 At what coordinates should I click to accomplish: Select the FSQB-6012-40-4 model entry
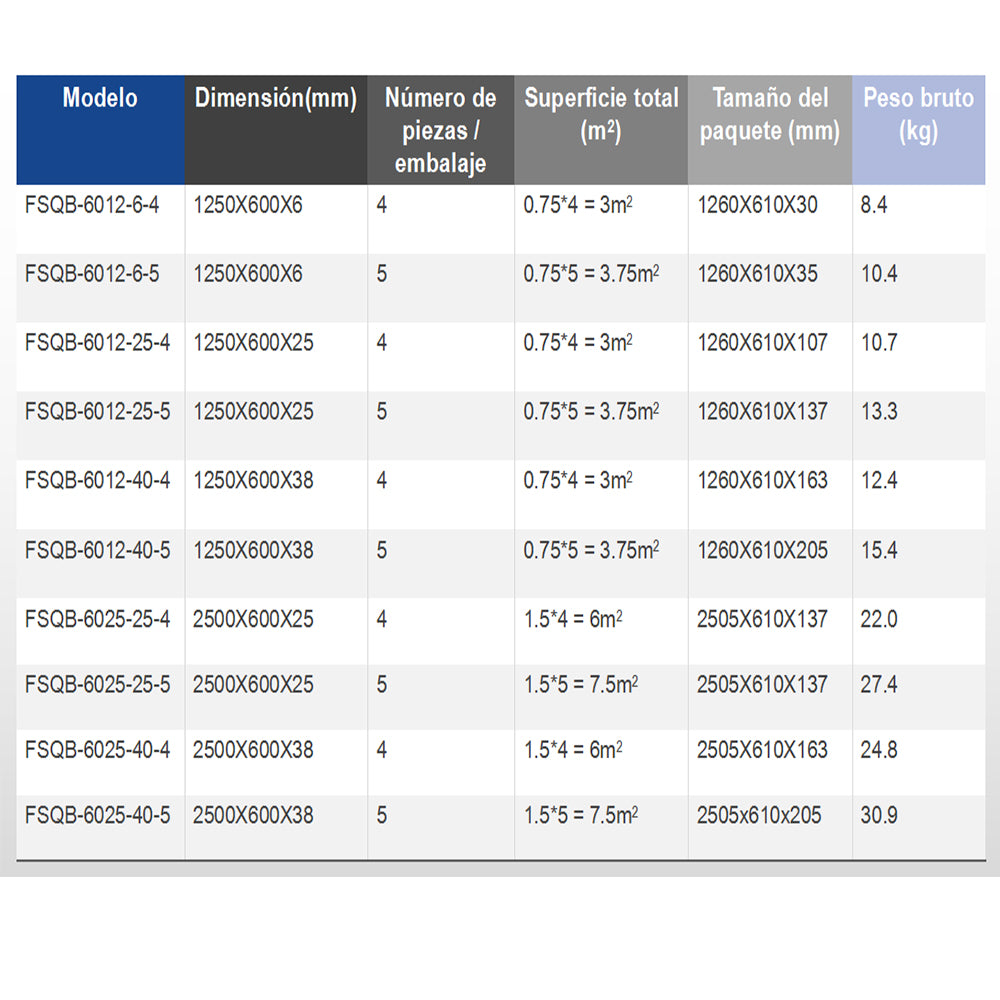pyautogui.click(x=97, y=480)
